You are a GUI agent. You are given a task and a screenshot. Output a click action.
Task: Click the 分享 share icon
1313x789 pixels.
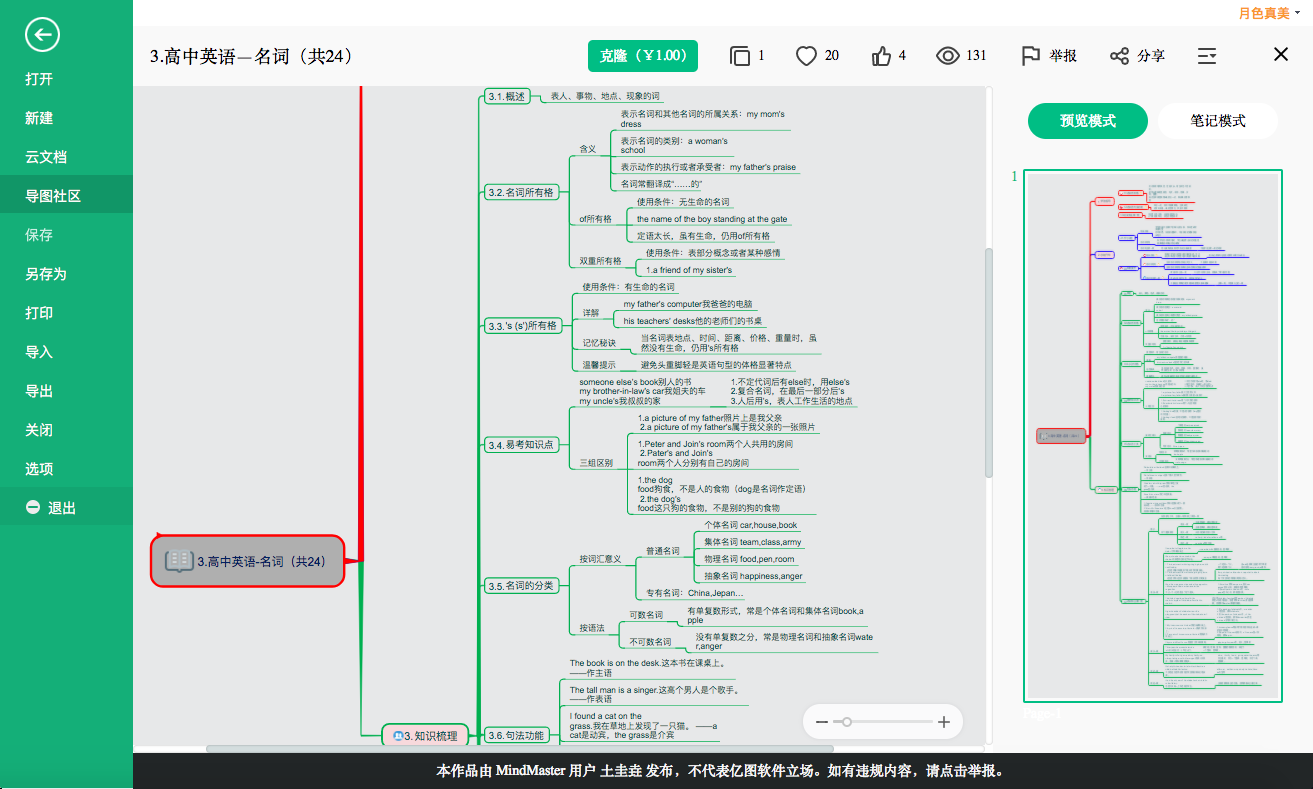pyautogui.click(x=1119, y=56)
